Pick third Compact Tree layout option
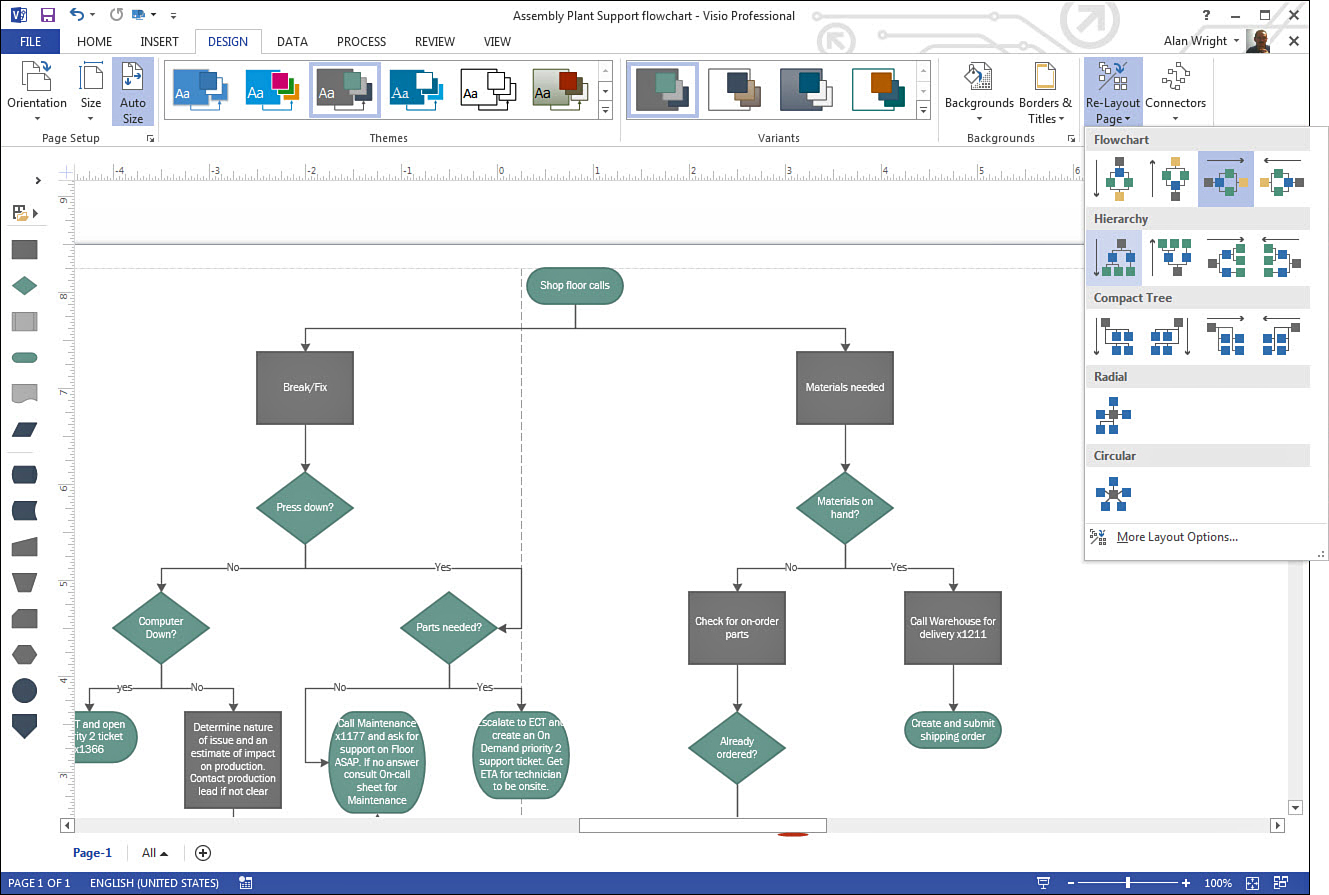Screen dimensions: 1329x895 pyautogui.click(x=1225, y=337)
